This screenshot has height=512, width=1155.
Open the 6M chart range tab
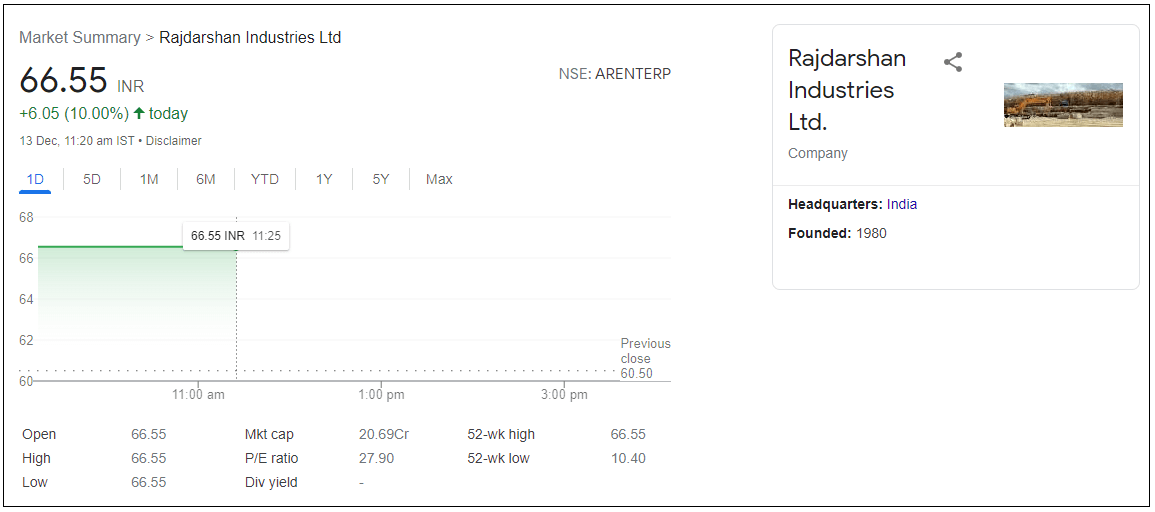coord(206,180)
